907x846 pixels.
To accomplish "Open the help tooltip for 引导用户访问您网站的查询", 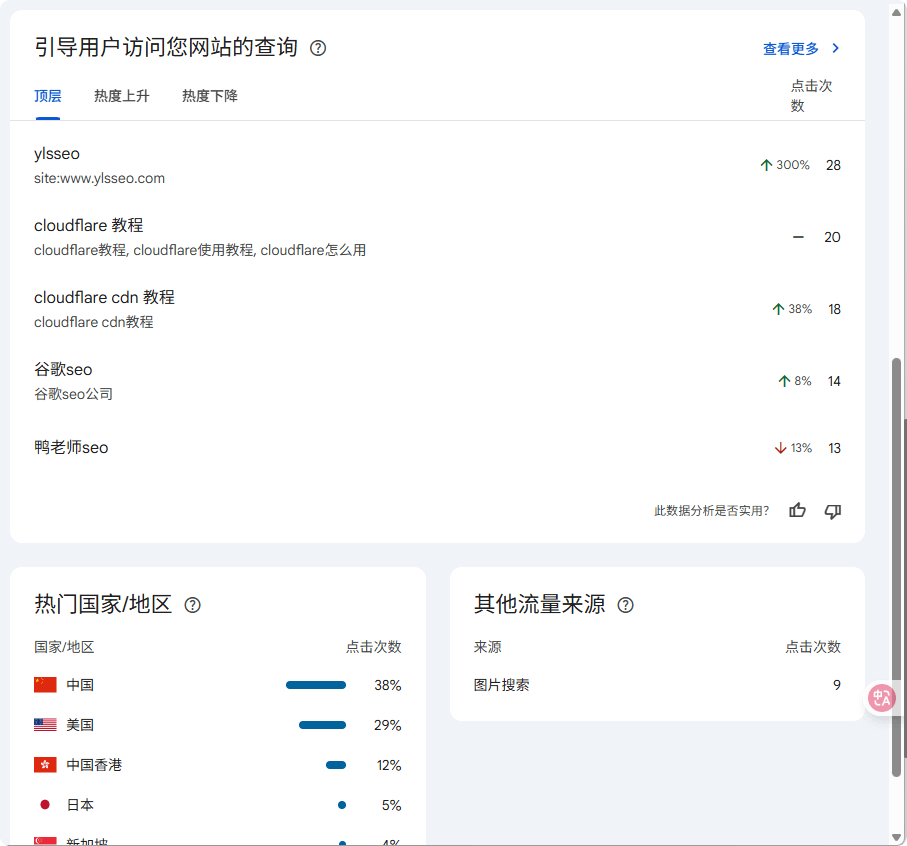I will click(x=318, y=47).
